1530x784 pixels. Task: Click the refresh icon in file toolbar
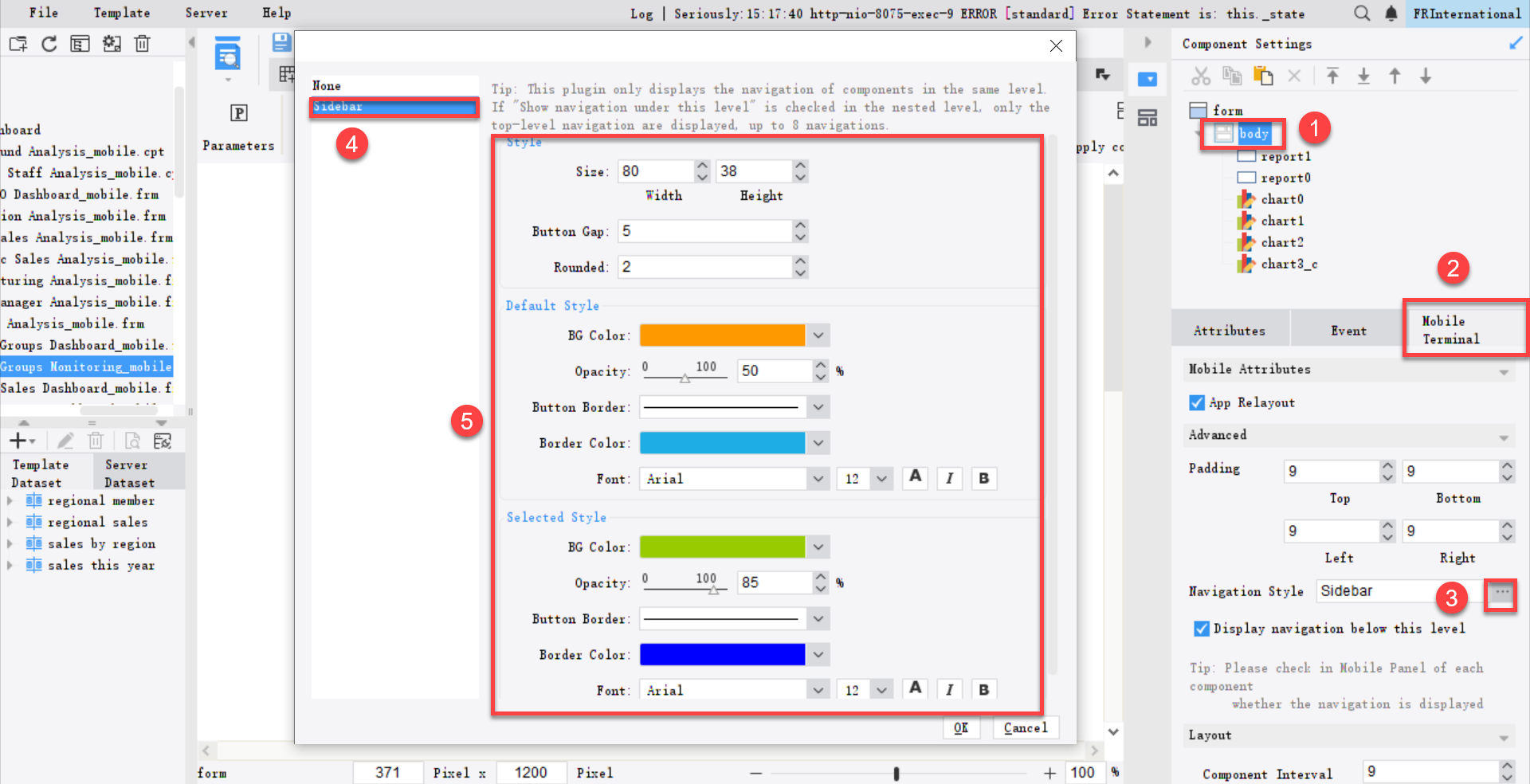point(49,44)
